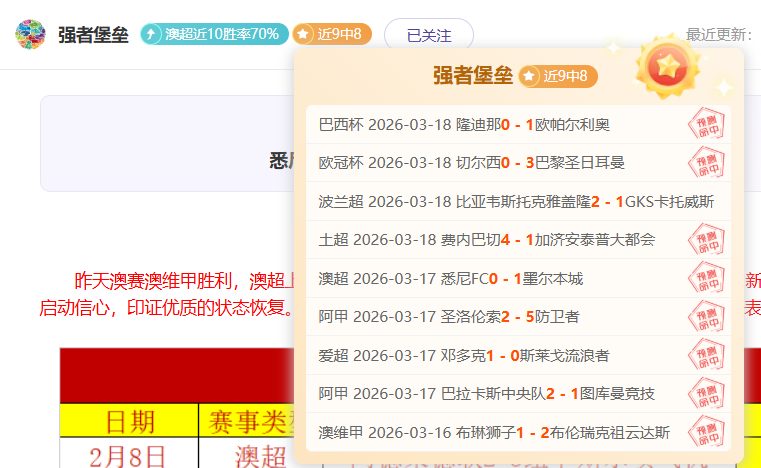Click the 强者堡垒 profile avatar
Image resolution: width=761 pixels, height=468 pixels.
point(30,34)
